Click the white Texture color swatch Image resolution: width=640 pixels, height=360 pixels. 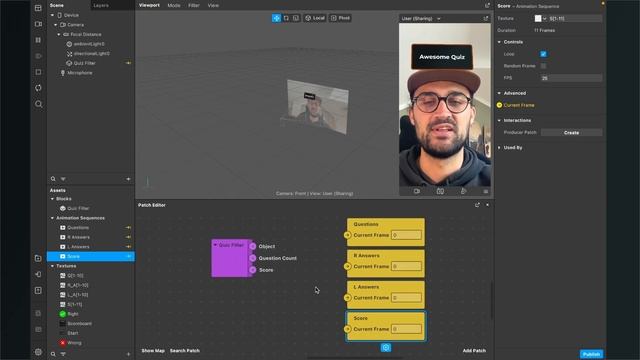click(x=538, y=18)
